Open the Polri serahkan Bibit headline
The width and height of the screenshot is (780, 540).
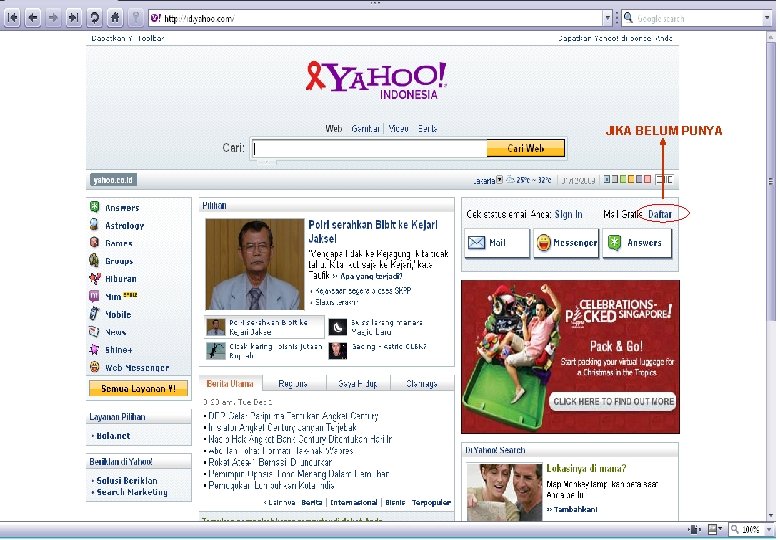(x=373, y=231)
